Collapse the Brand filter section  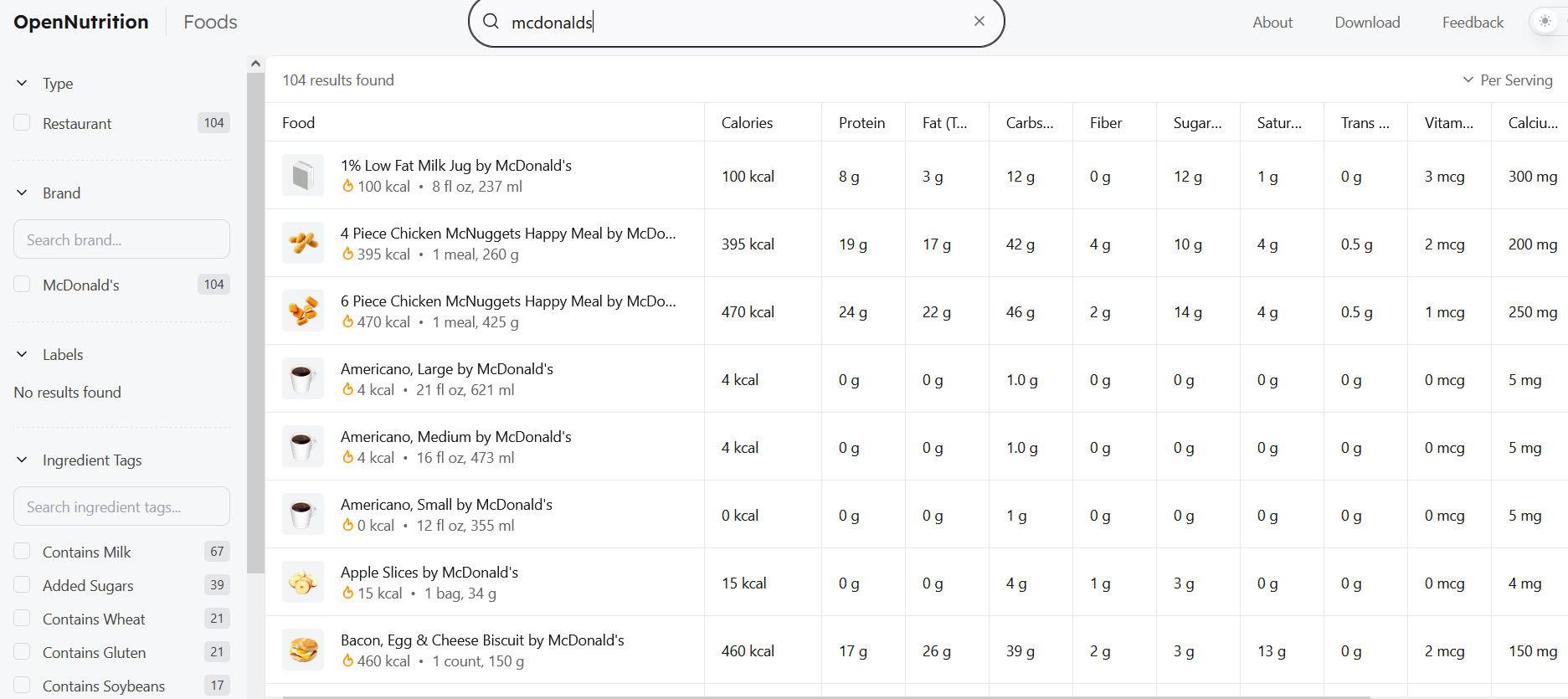(x=23, y=193)
